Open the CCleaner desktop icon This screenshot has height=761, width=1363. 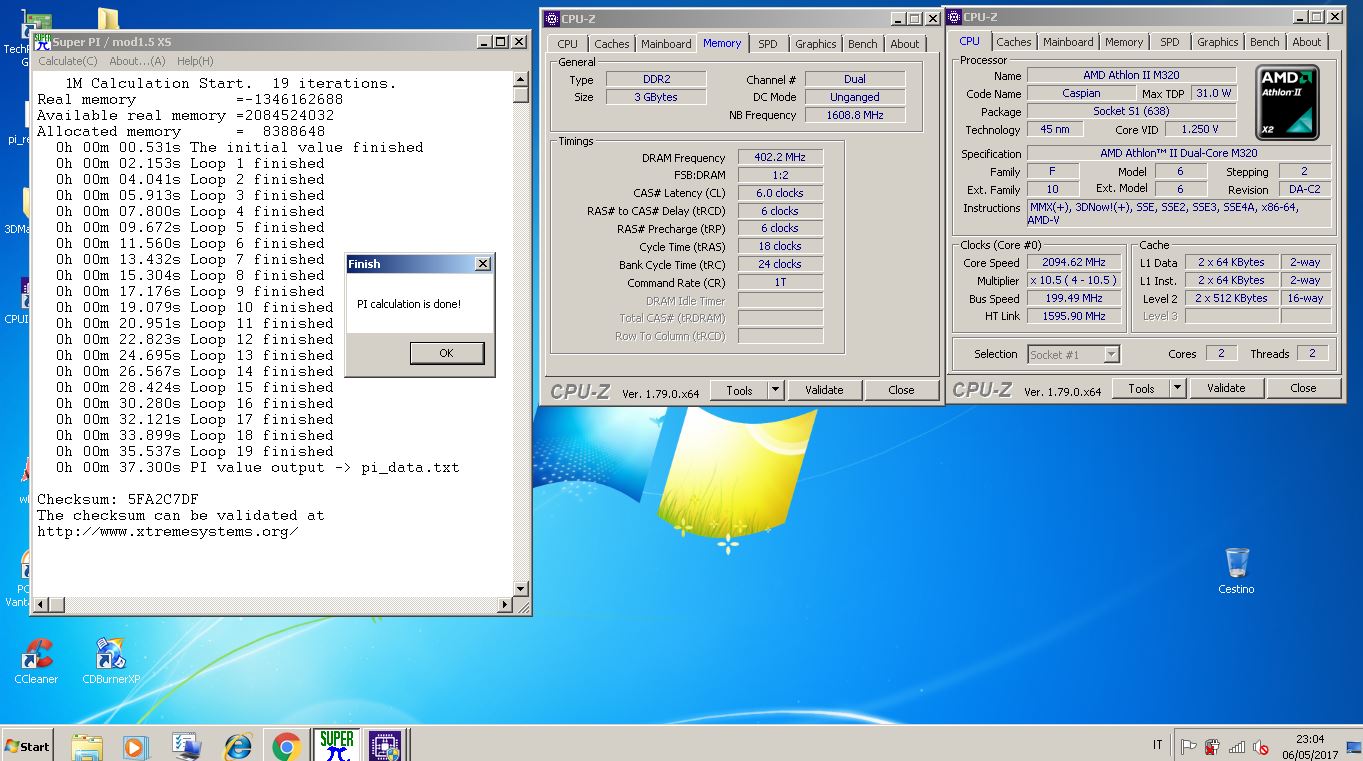[x=36, y=661]
